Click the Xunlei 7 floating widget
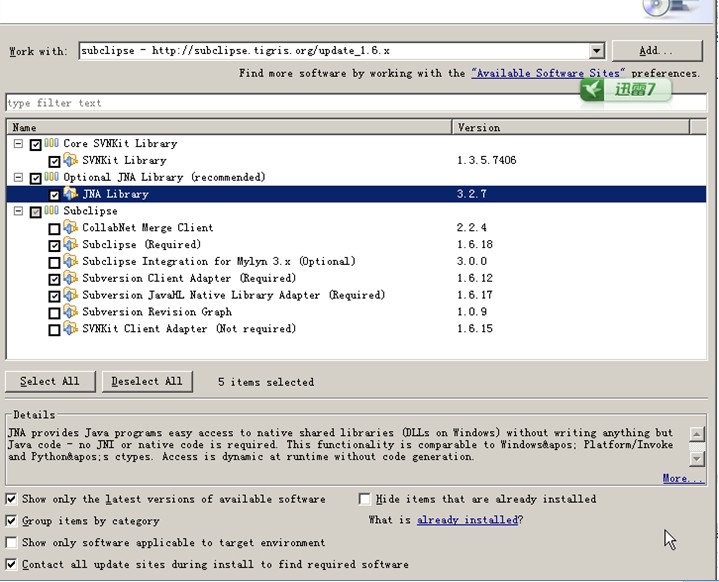 [625, 90]
